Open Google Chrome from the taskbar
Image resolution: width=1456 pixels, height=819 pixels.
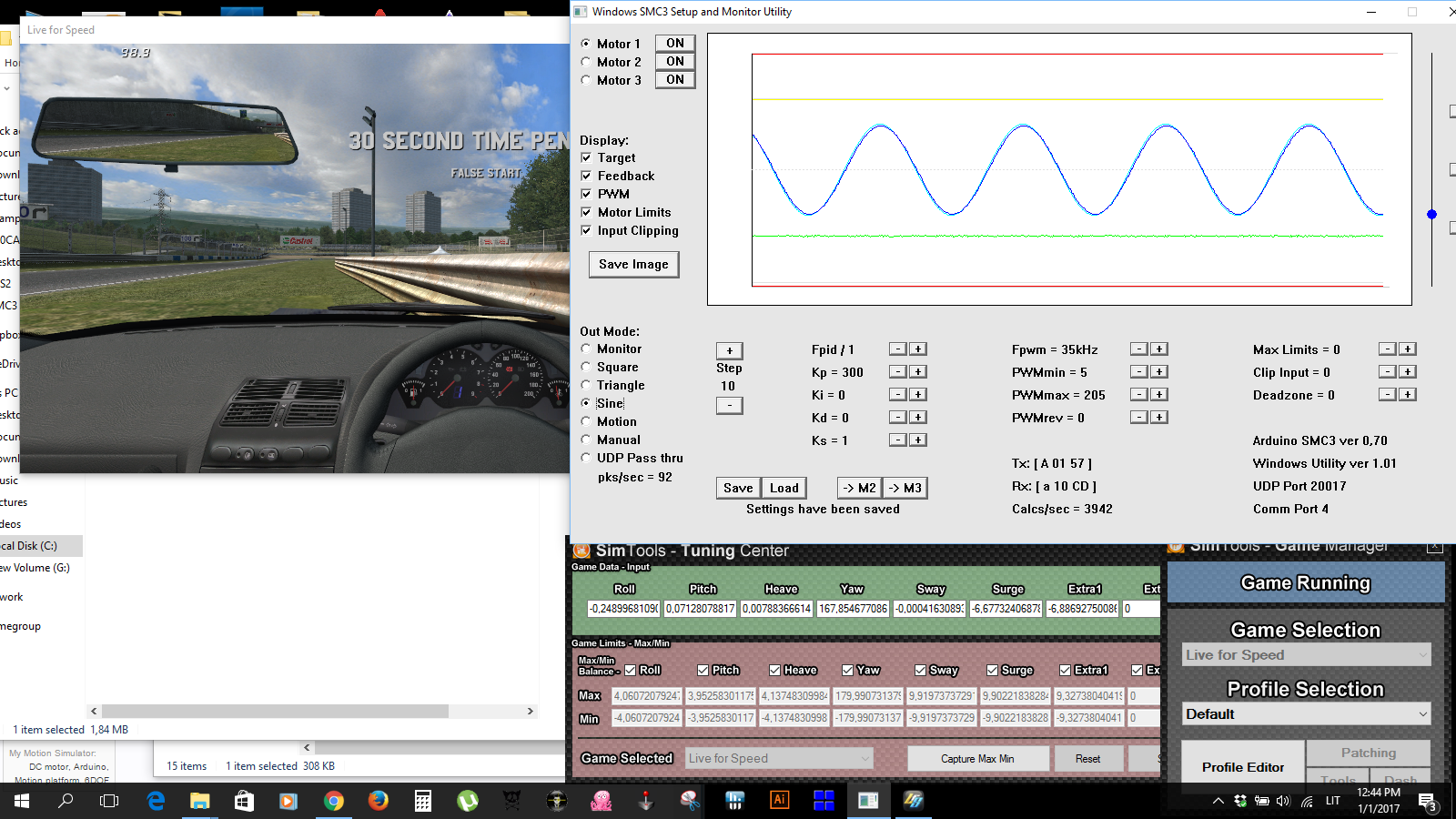(x=334, y=801)
